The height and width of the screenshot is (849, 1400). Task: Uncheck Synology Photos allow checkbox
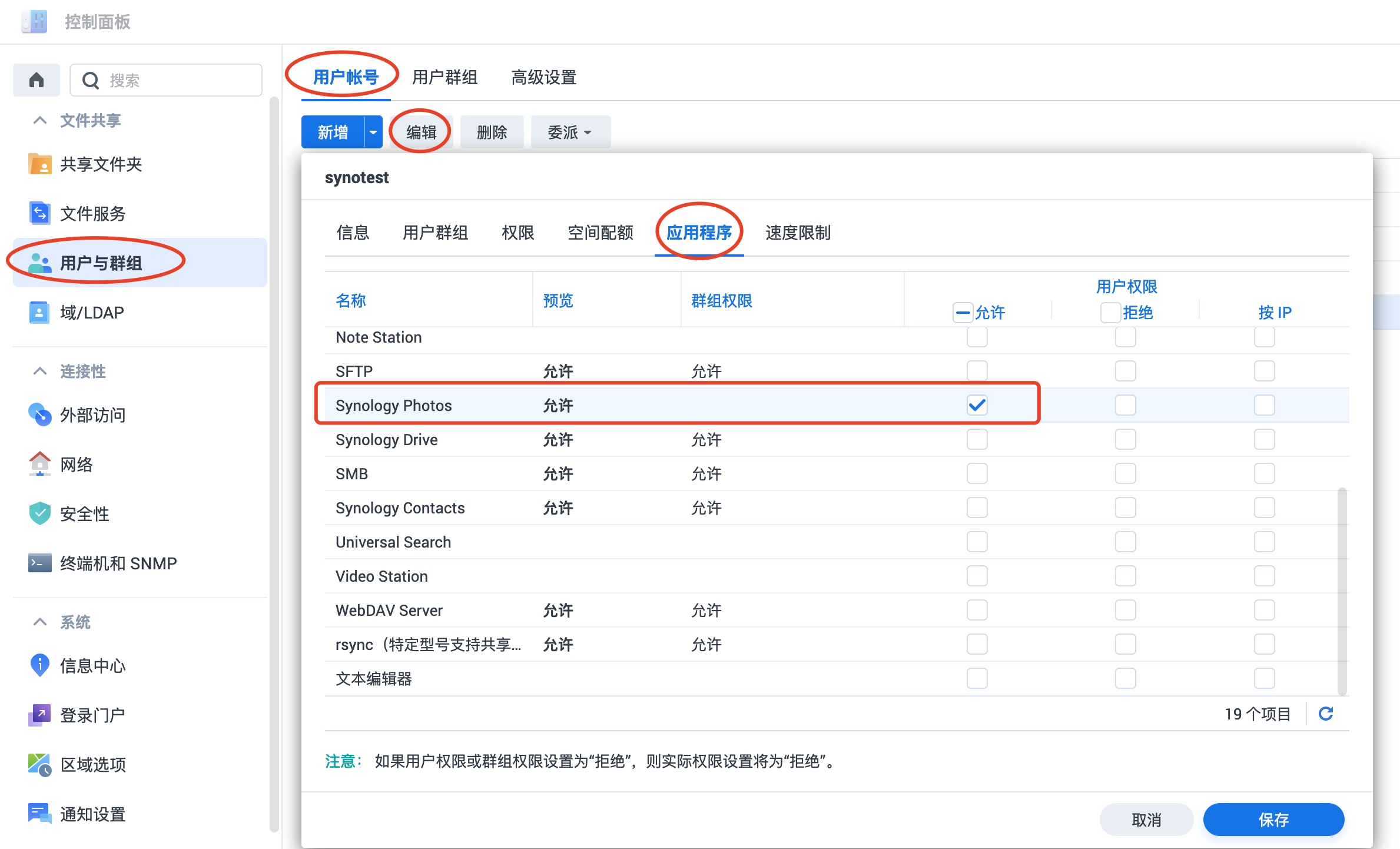pyautogui.click(x=977, y=405)
